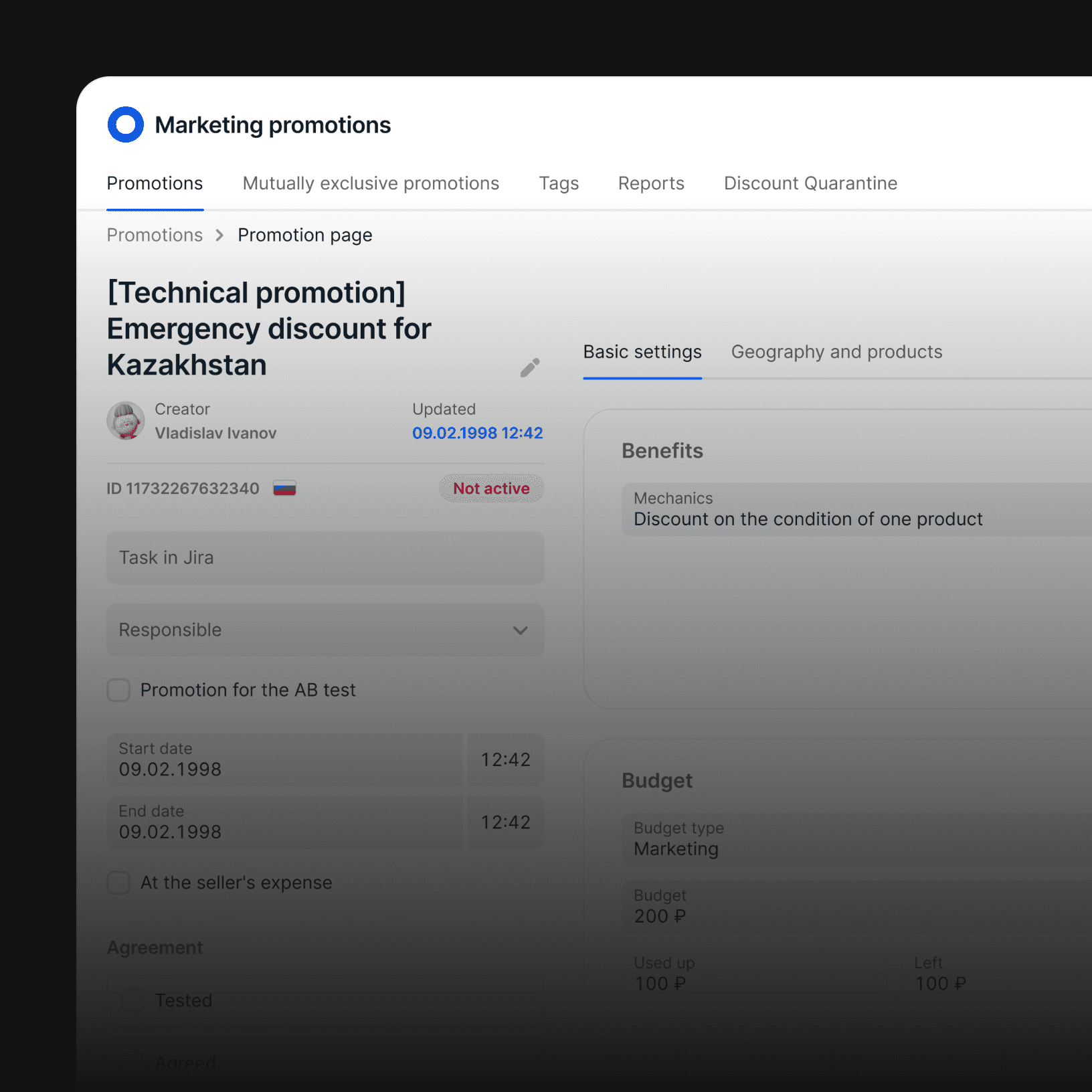Click the flag icon beside promotion ID

click(284, 488)
